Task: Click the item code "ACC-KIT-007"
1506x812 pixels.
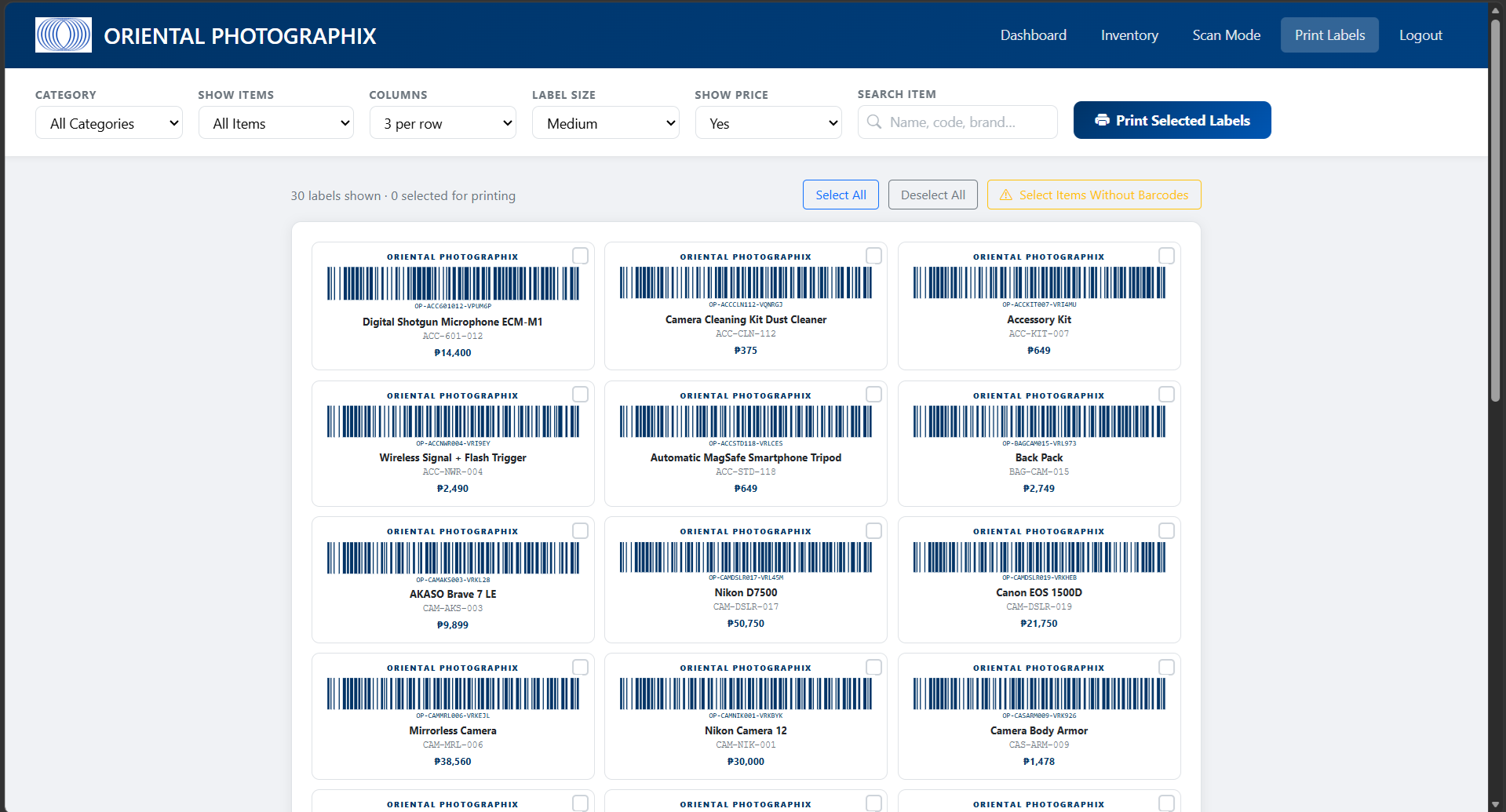Action: point(1039,334)
